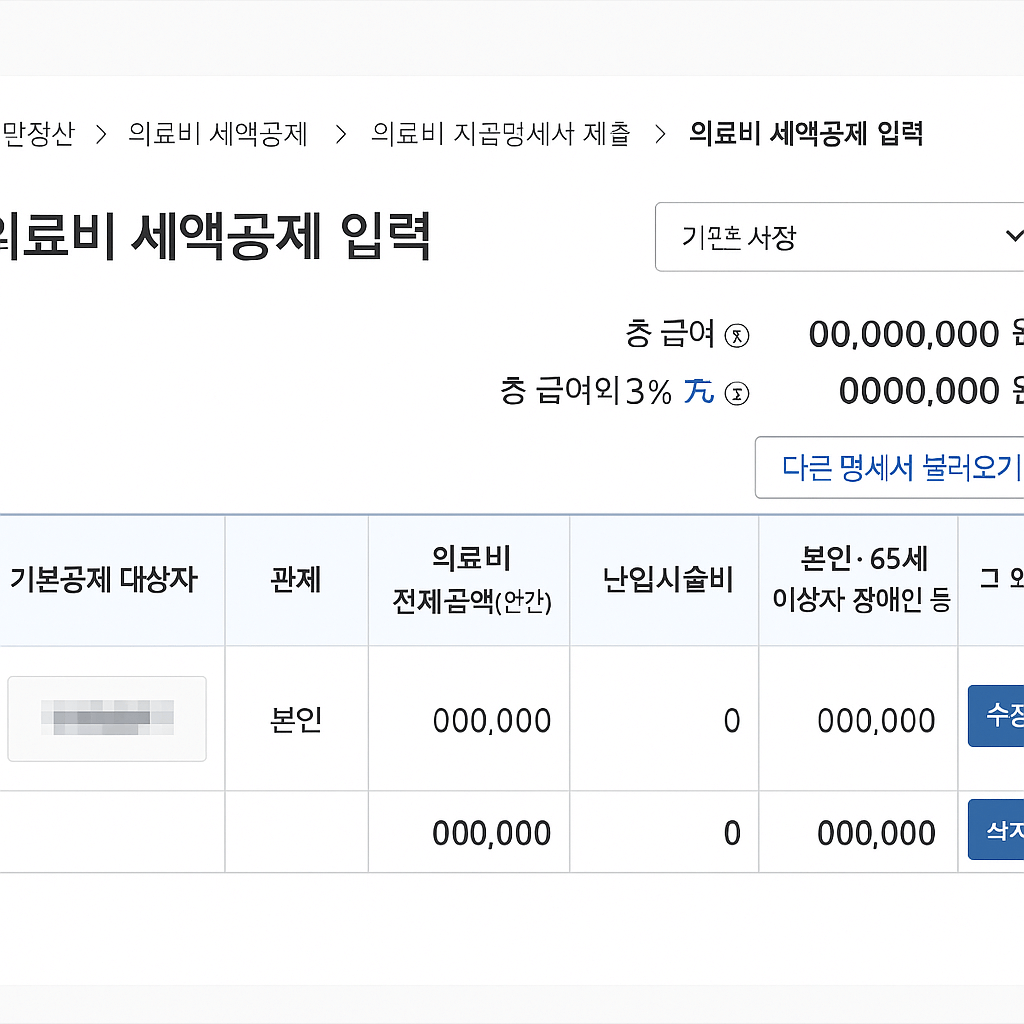Screen dimensions: 1024x1024
Task: Select the 본인 cell in the table
Action: click(x=296, y=718)
